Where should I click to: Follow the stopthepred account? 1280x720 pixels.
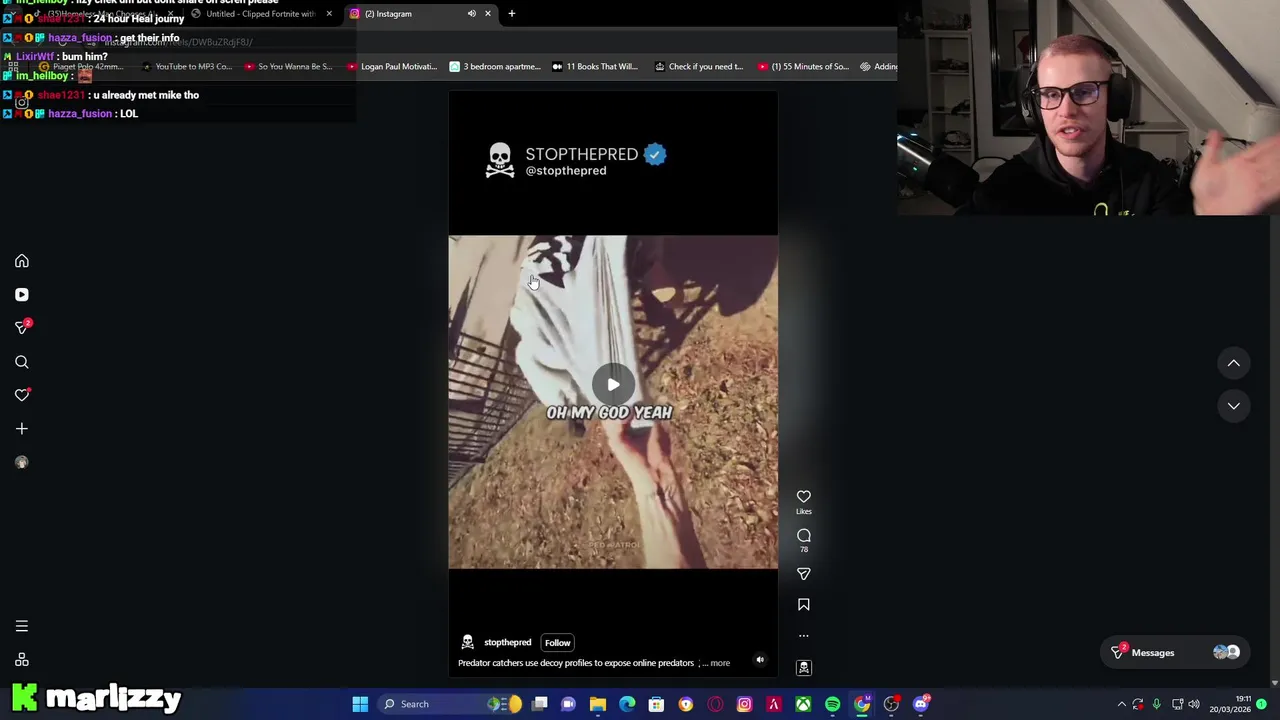557,643
